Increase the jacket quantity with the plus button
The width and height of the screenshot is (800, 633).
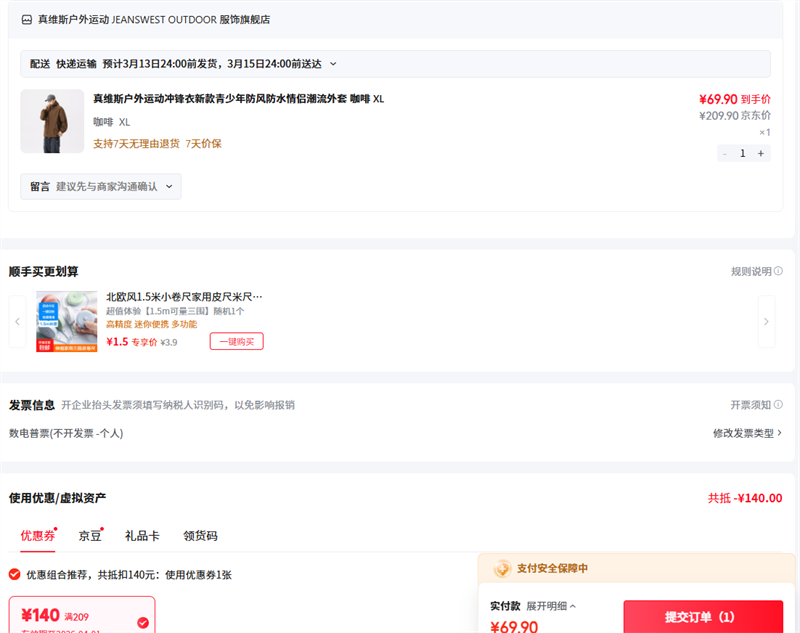coord(761,154)
